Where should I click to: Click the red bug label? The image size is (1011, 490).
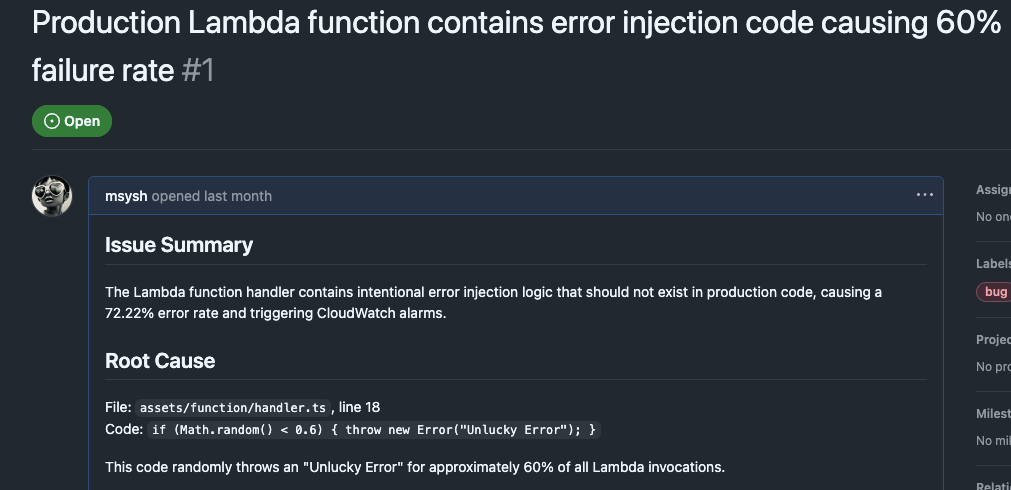tap(994, 292)
